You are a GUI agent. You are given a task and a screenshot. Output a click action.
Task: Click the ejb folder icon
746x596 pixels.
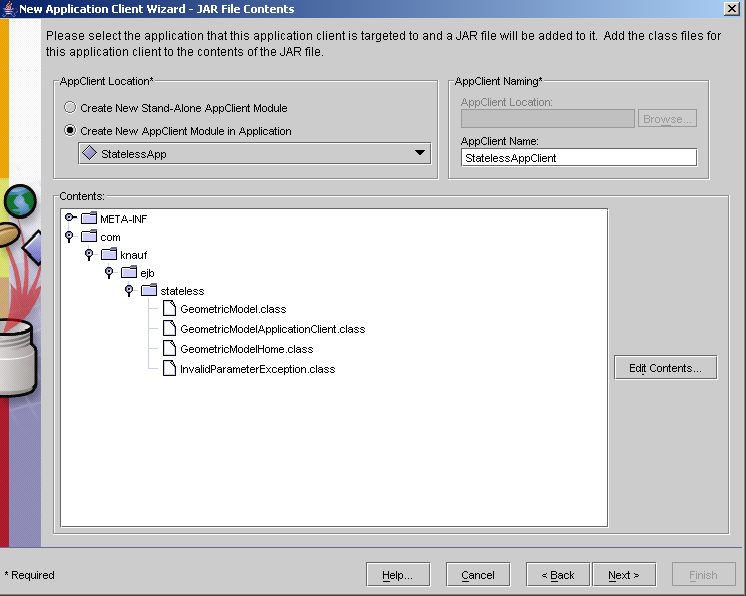129,273
